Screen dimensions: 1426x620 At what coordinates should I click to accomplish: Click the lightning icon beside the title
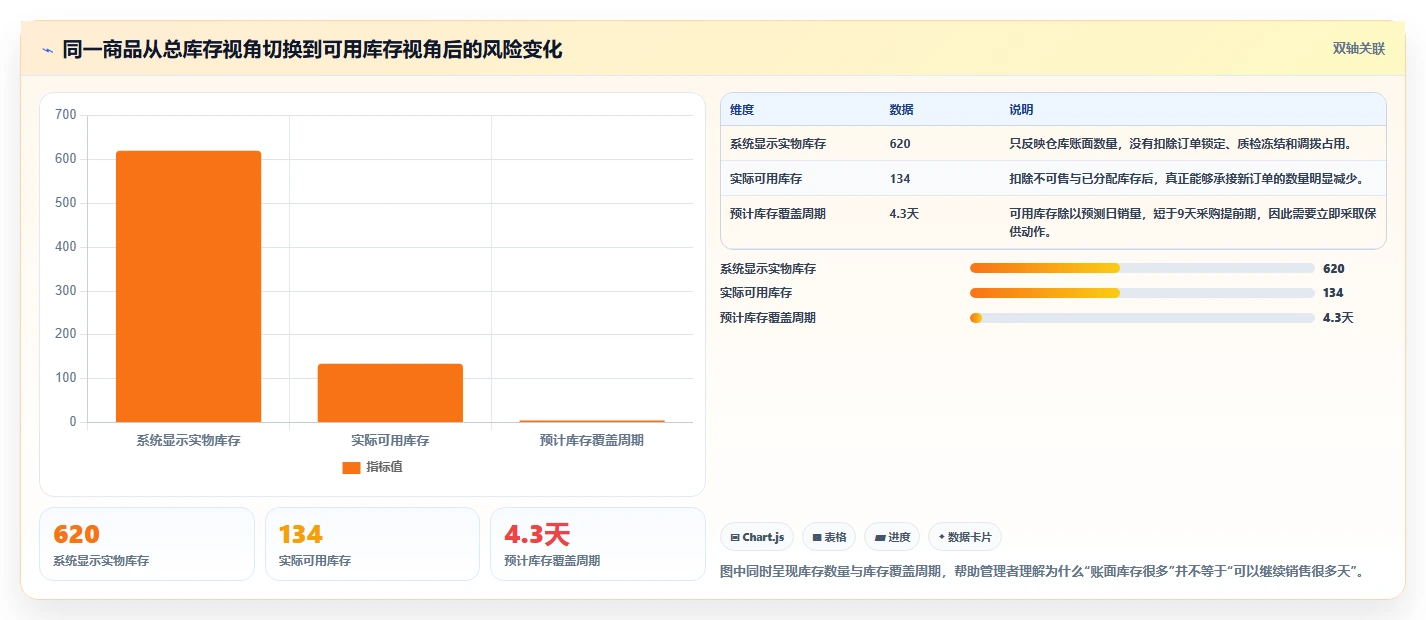[x=47, y=49]
